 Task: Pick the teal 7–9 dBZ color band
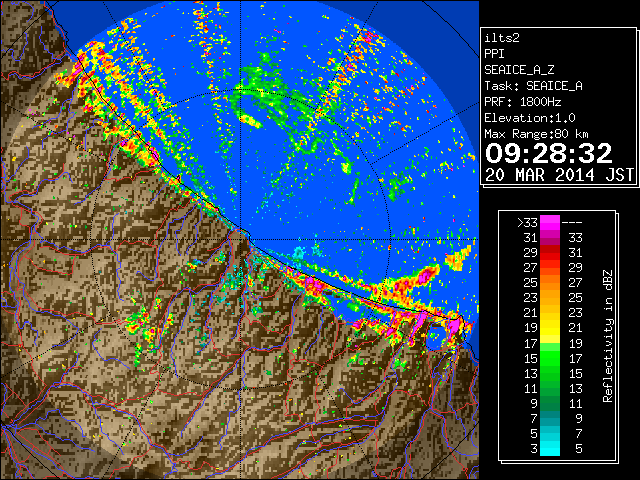[x=550, y=418]
